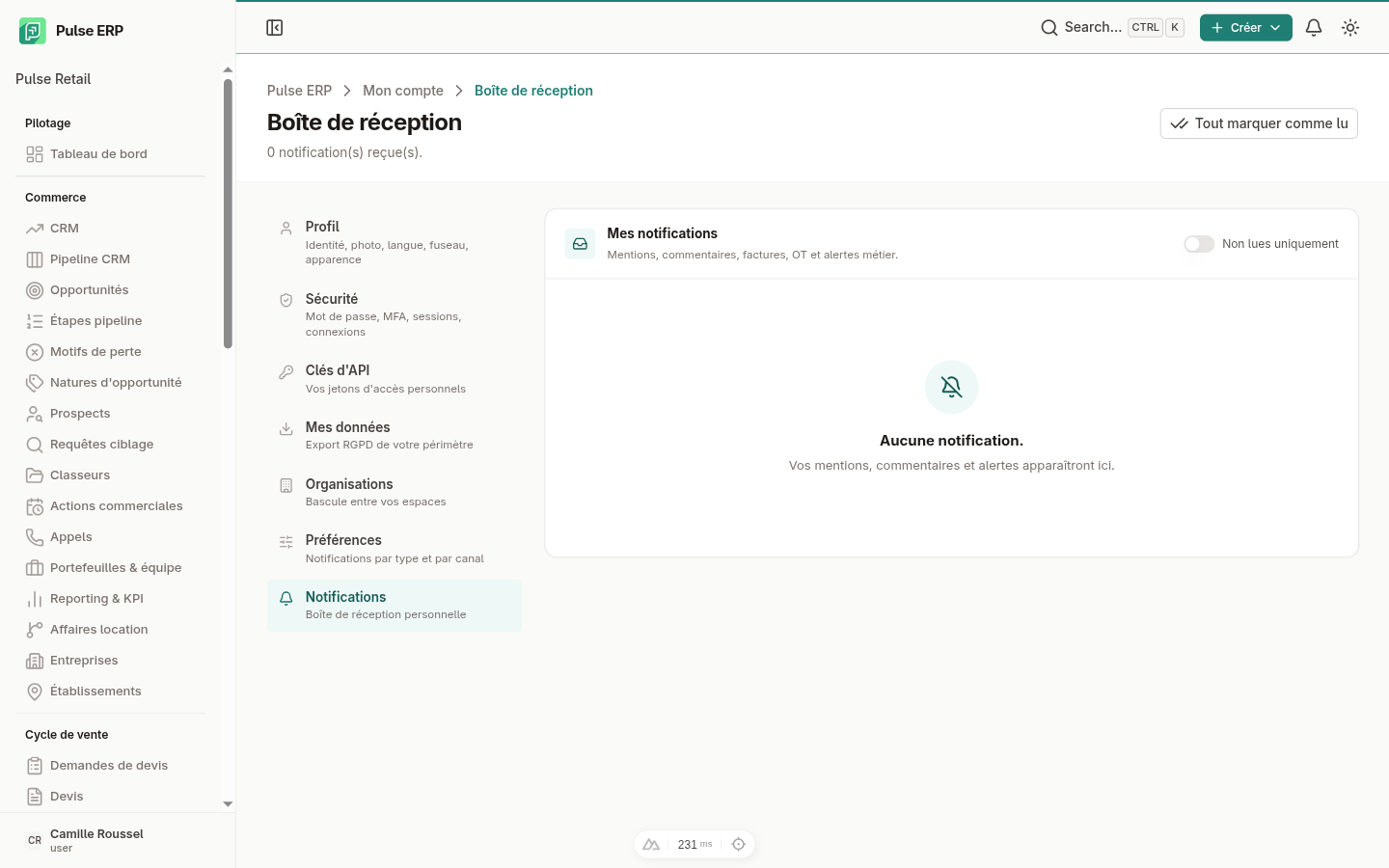This screenshot has height=868, width=1389.
Task: Click the search magnifier icon
Action: (1049, 28)
